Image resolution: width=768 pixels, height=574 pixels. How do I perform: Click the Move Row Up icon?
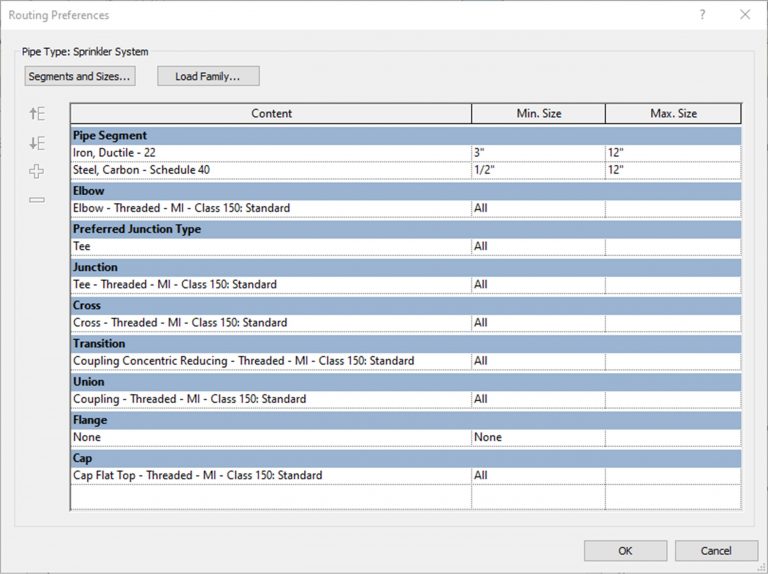click(37, 114)
